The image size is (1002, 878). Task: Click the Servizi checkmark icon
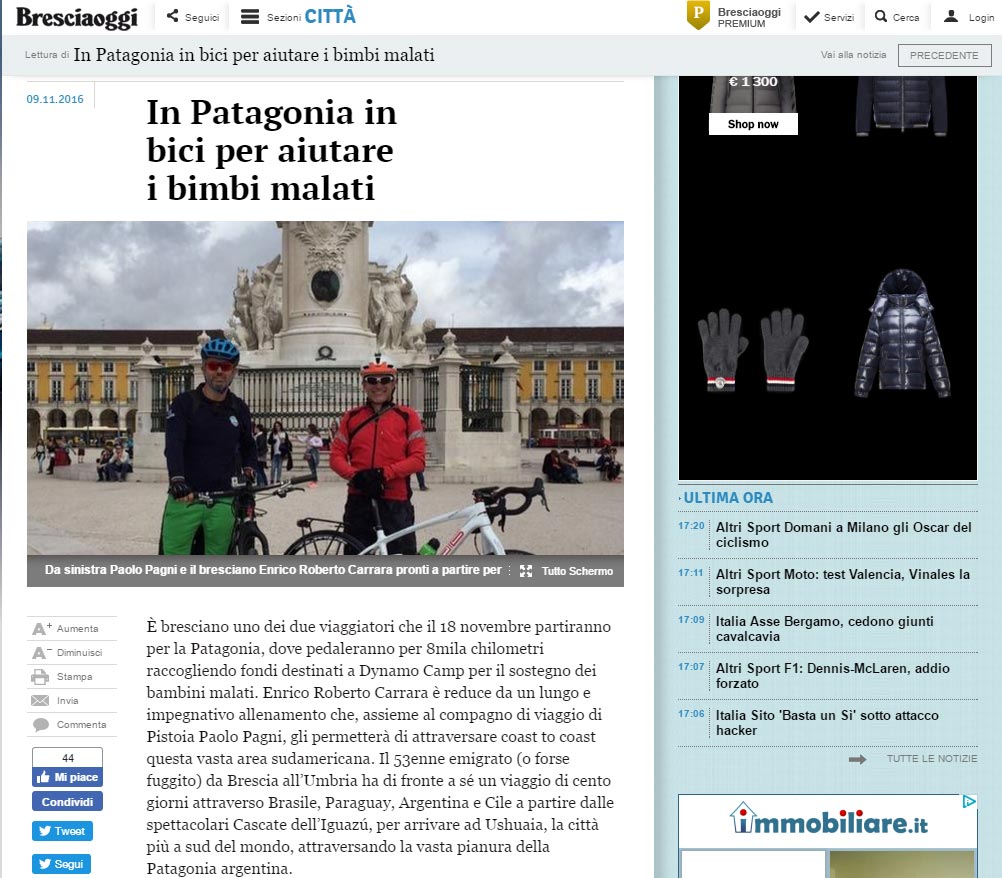[812, 17]
